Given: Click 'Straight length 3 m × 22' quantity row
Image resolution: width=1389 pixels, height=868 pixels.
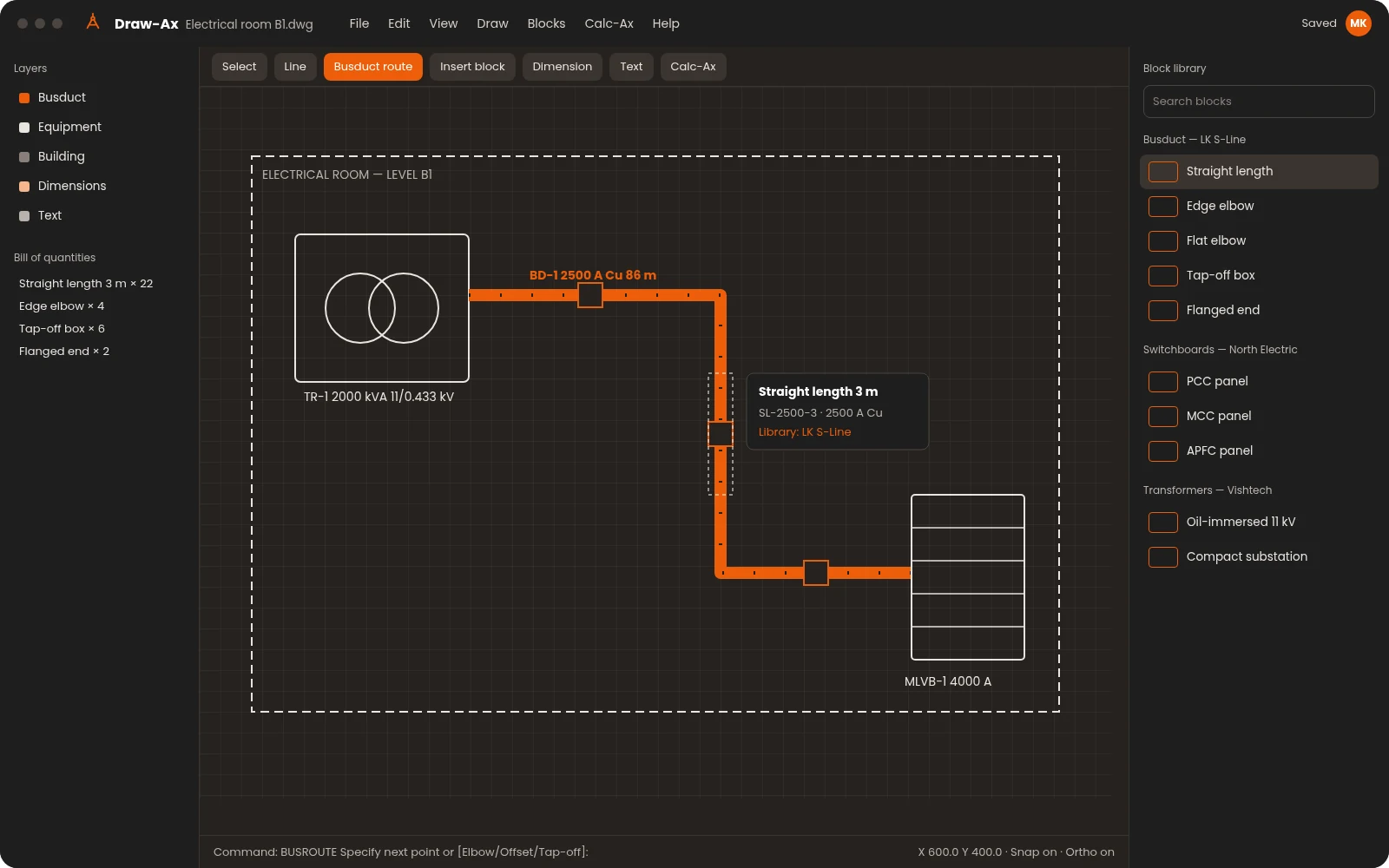Looking at the screenshot, I should point(86,284).
